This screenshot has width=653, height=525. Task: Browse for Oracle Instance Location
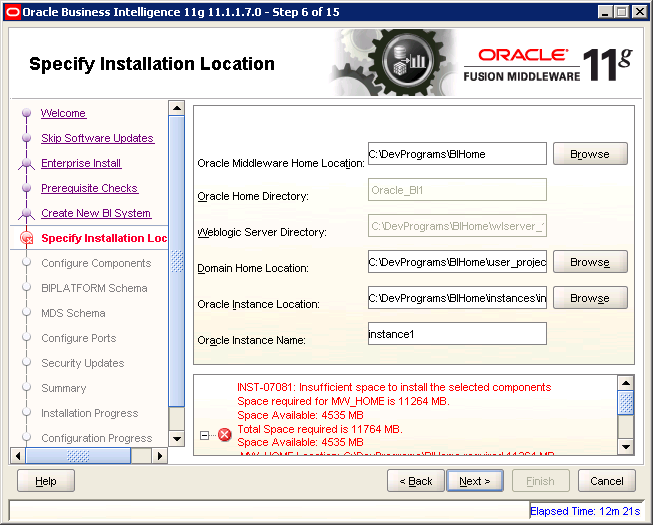pyautogui.click(x=590, y=298)
